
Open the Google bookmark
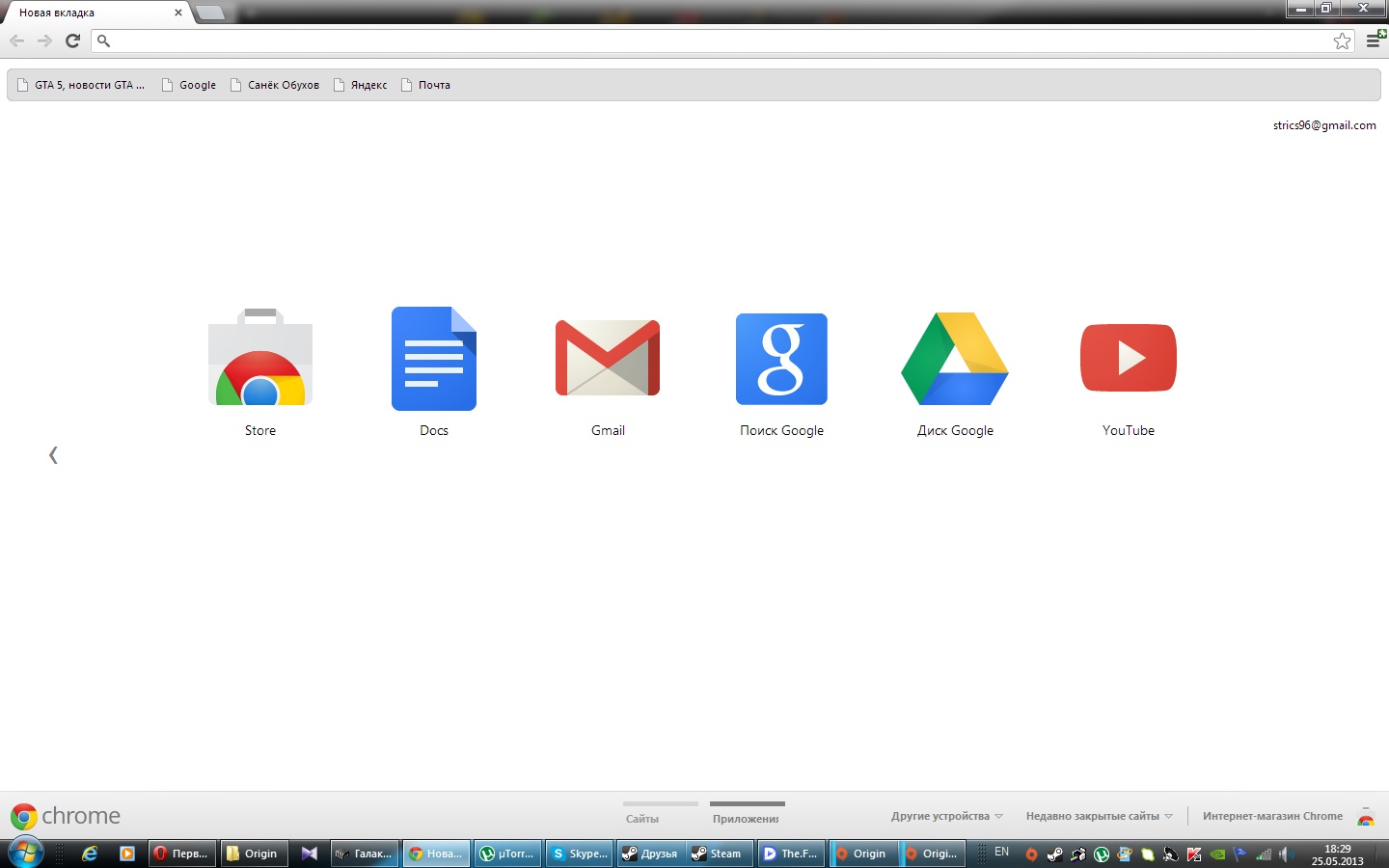(x=189, y=85)
